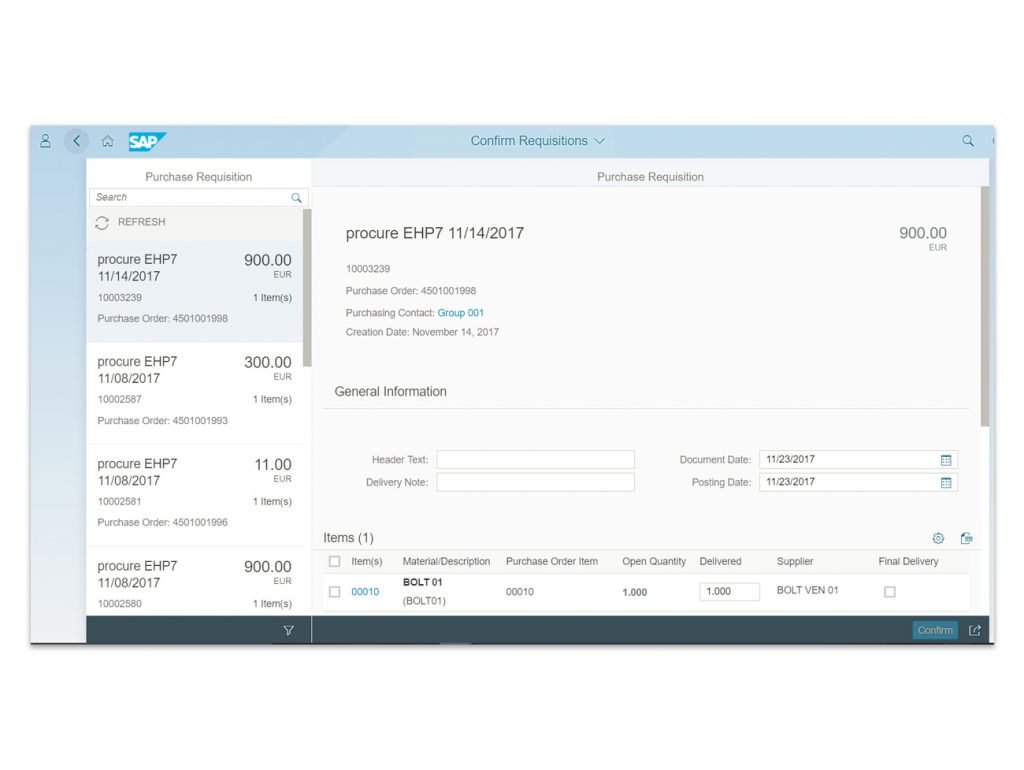Screen dimensions: 1024x770
Task: Open the Confirm Requisitions title dropdown
Action: (x=598, y=141)
